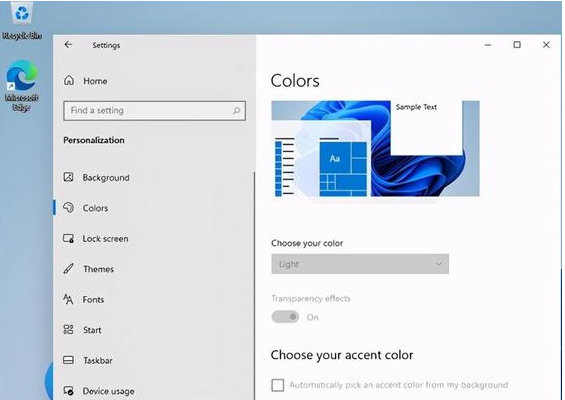This screenshot has height=400, width=565.
Task: Expand the Light dropdown arrow
Action: (439, 264)
